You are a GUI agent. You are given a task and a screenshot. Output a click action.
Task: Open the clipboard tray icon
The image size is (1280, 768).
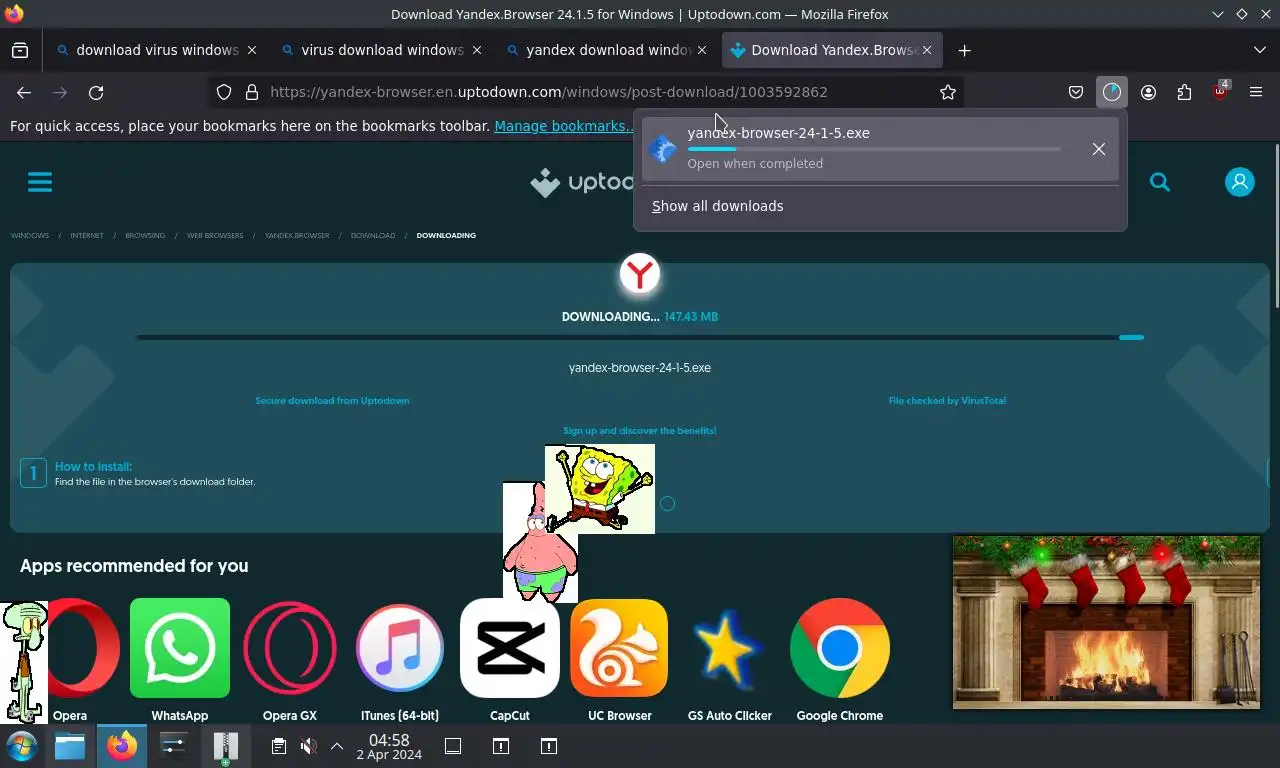[x=279, y=746]
